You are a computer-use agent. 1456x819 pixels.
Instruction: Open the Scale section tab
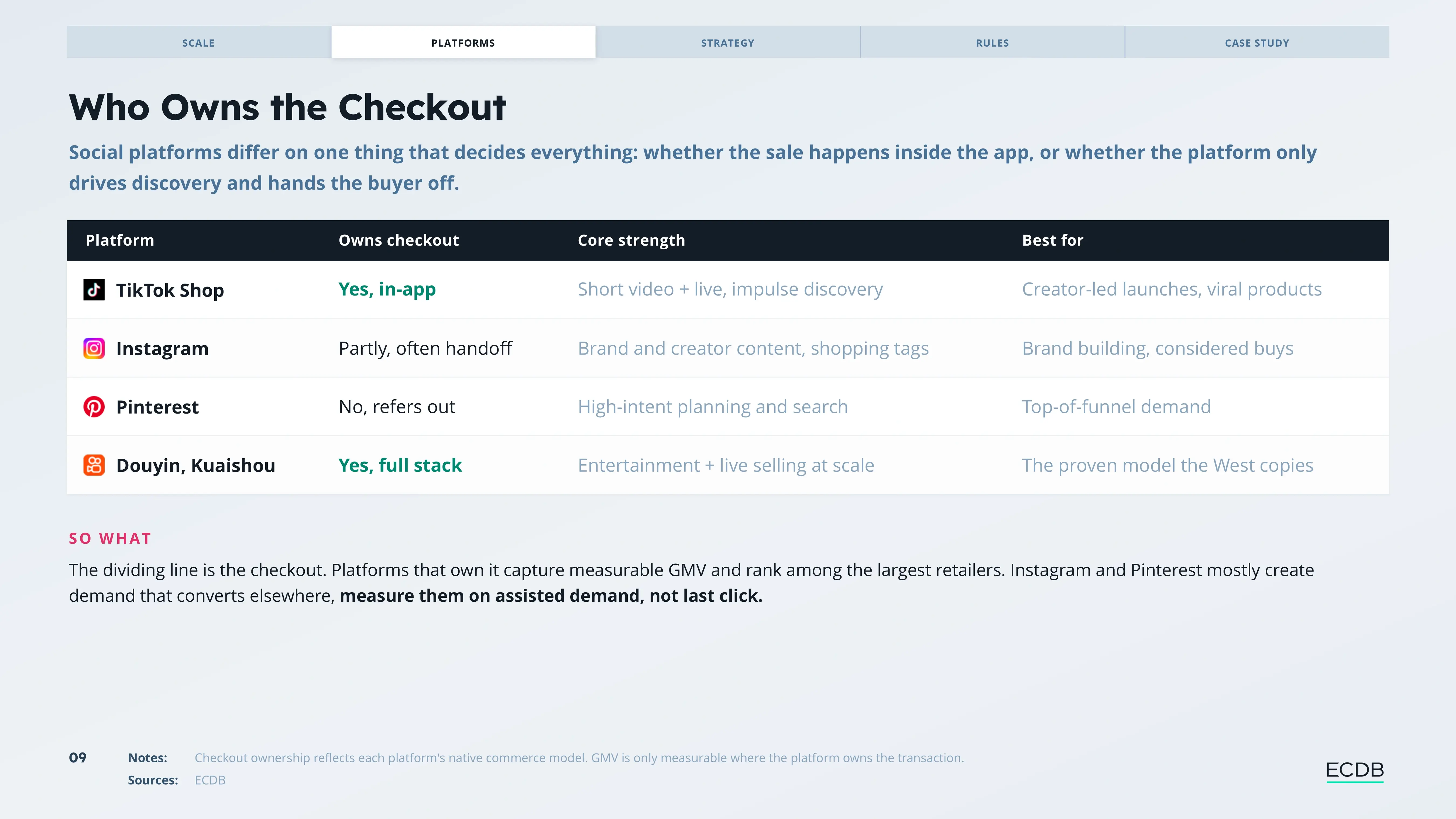[198, 42]
